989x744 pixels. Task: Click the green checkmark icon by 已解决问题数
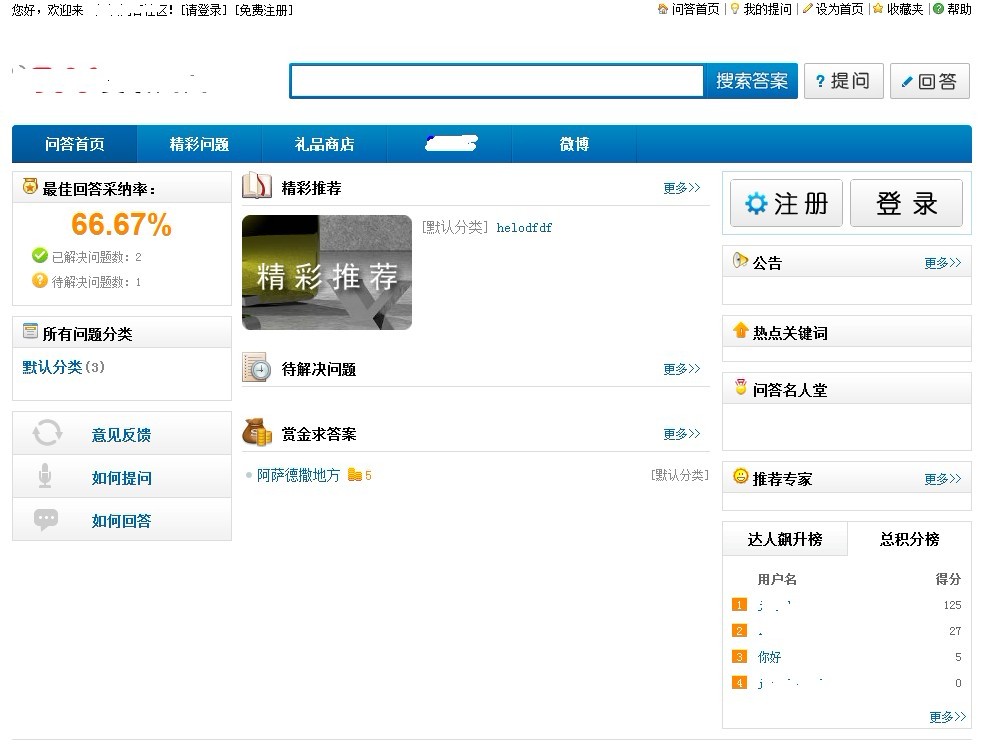point(40,255)
